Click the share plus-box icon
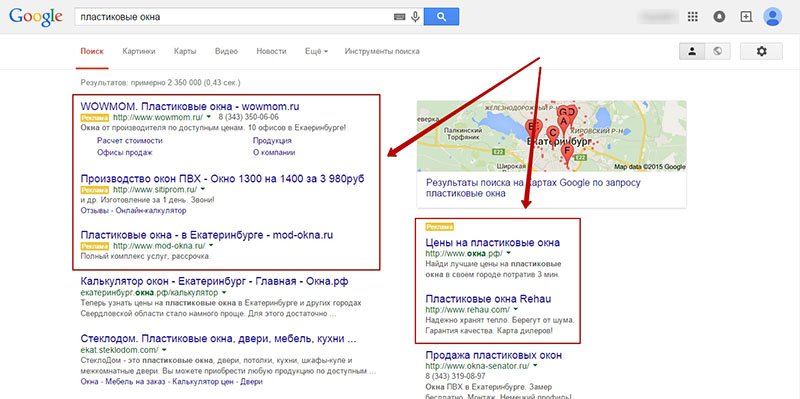 (x=746, y=17)
